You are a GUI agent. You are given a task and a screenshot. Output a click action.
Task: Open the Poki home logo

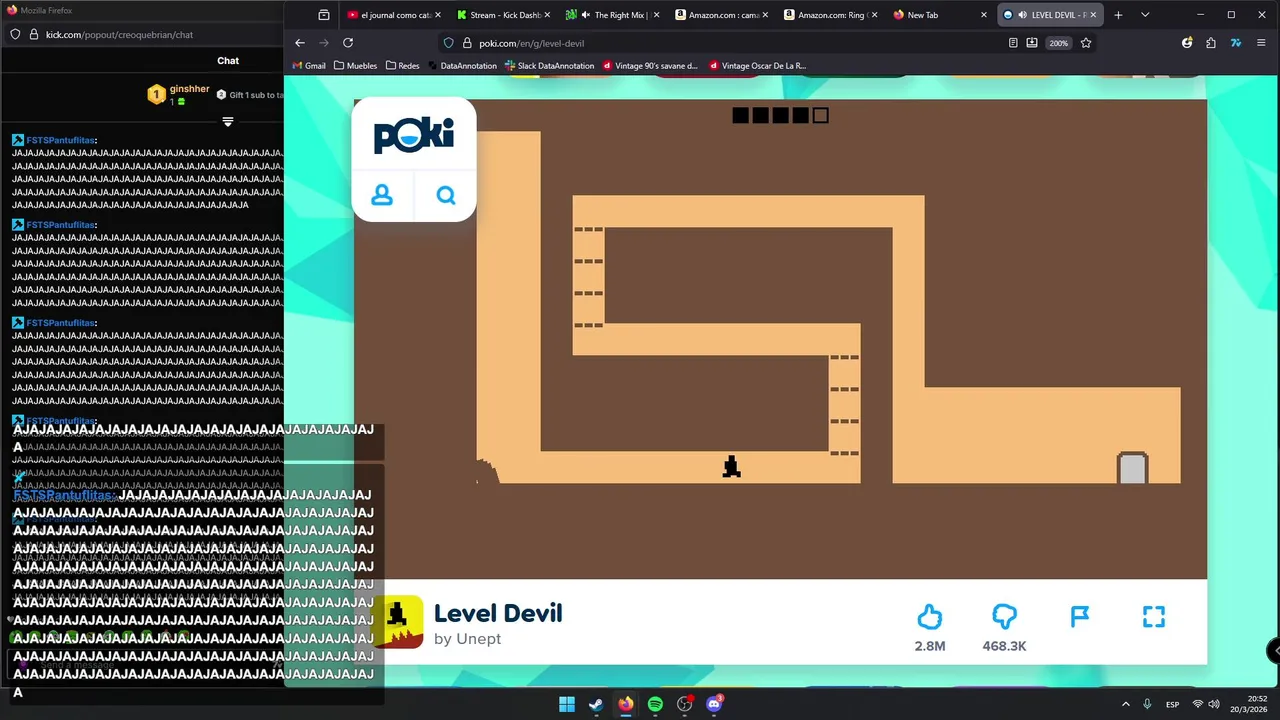point(414,135)
